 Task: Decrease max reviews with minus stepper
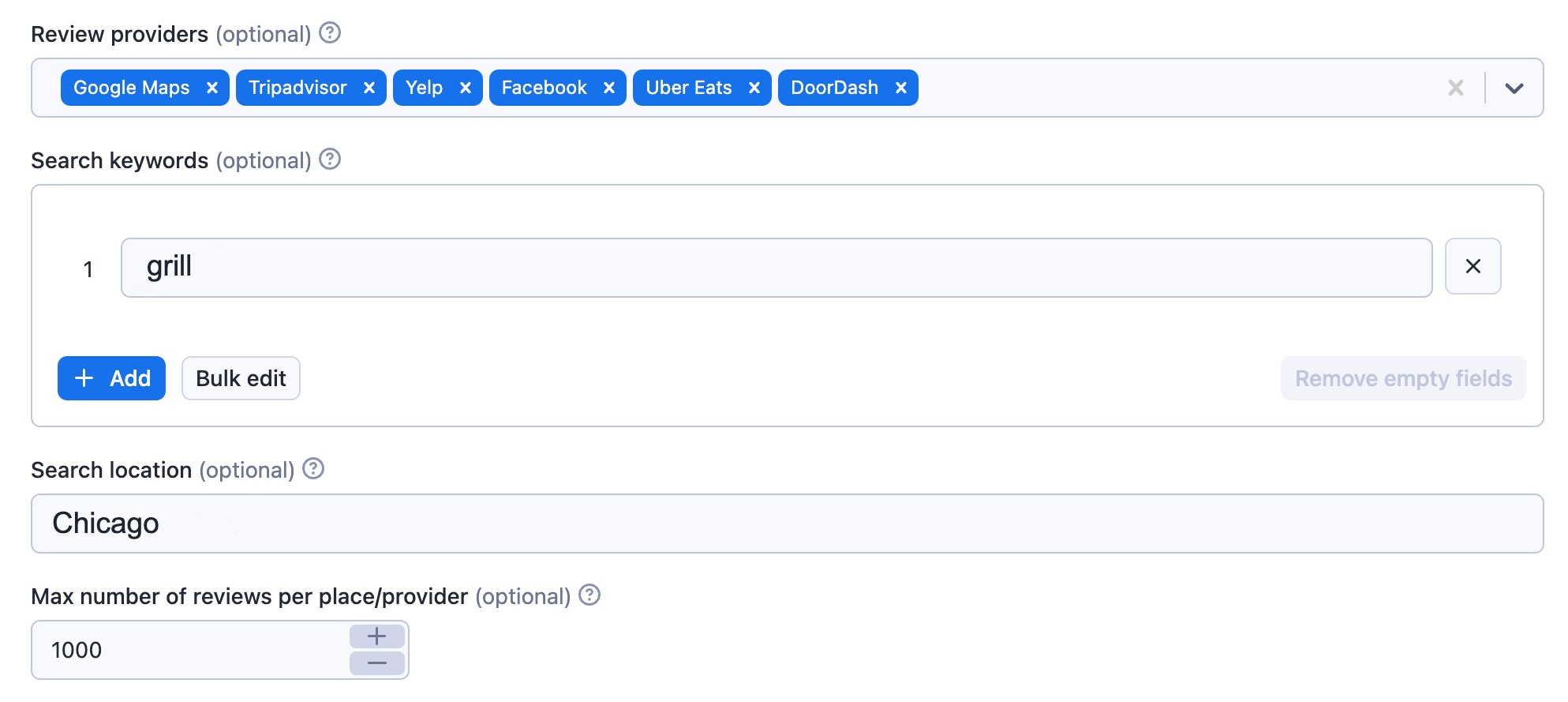point(377,663)
